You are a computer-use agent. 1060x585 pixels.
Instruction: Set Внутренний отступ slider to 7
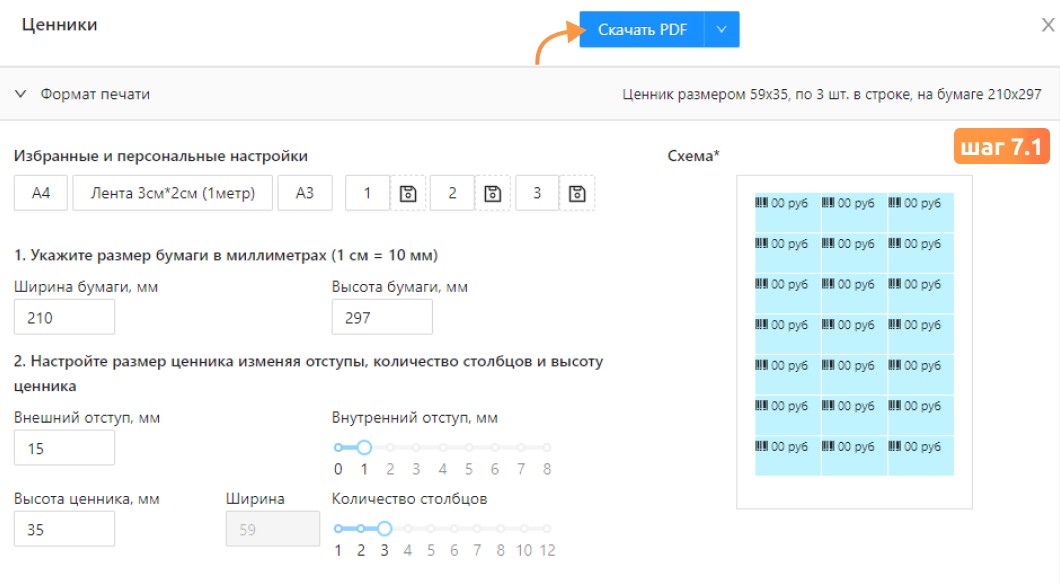pos(521,448)
